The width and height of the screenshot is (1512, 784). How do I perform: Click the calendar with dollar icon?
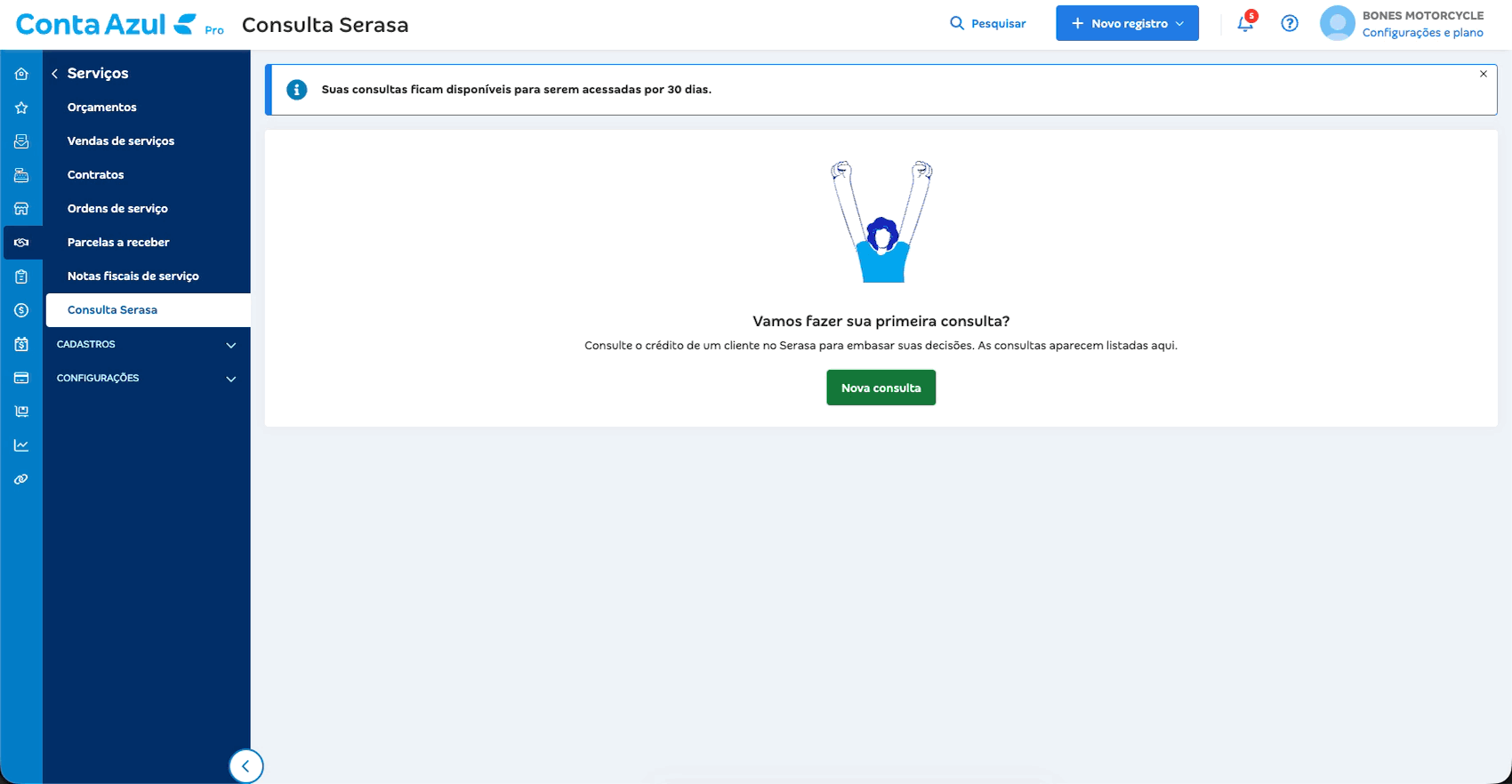click(x=21, y=344)
